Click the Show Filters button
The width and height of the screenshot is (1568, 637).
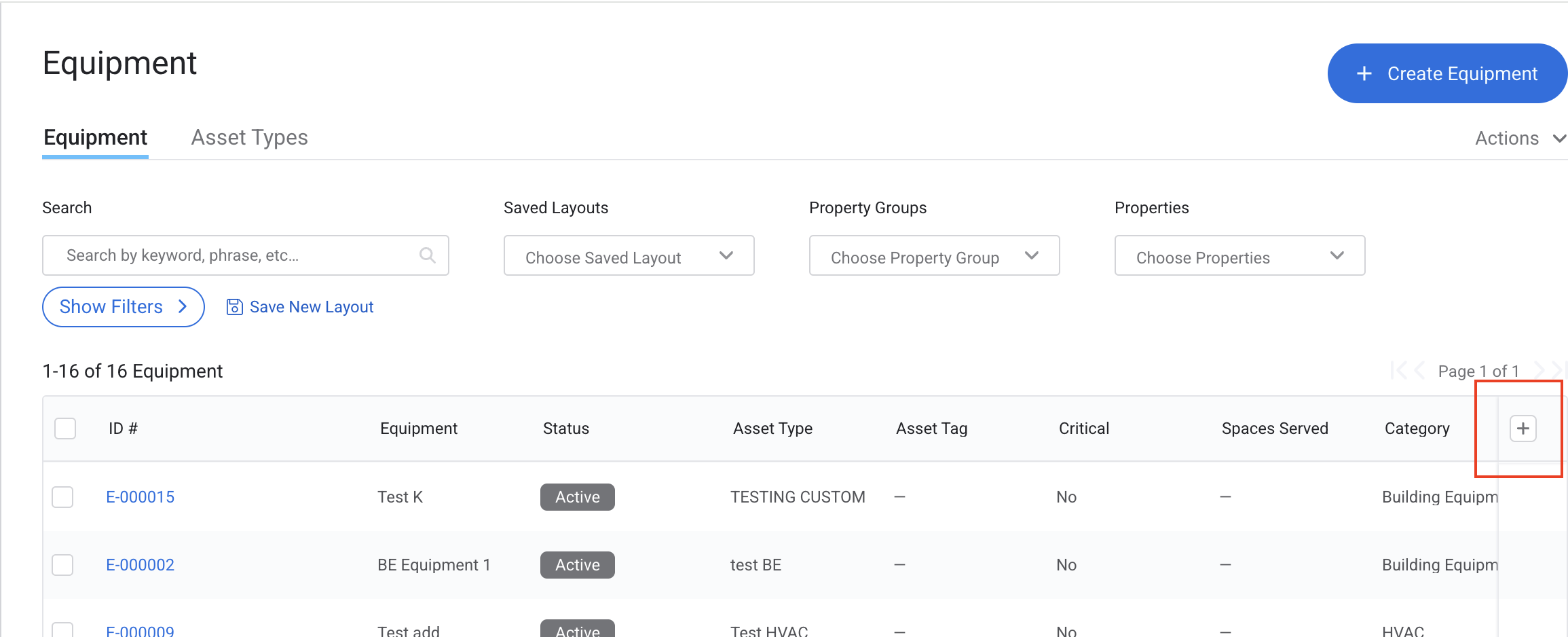123,307
